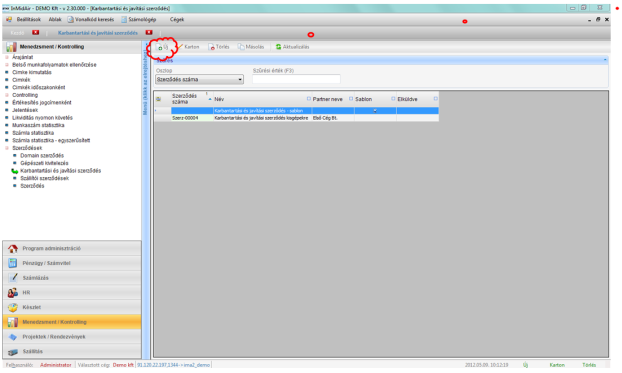Open Likviditás nyomon követés item
The image size is (622, 373).
click(x=42, y=117)
